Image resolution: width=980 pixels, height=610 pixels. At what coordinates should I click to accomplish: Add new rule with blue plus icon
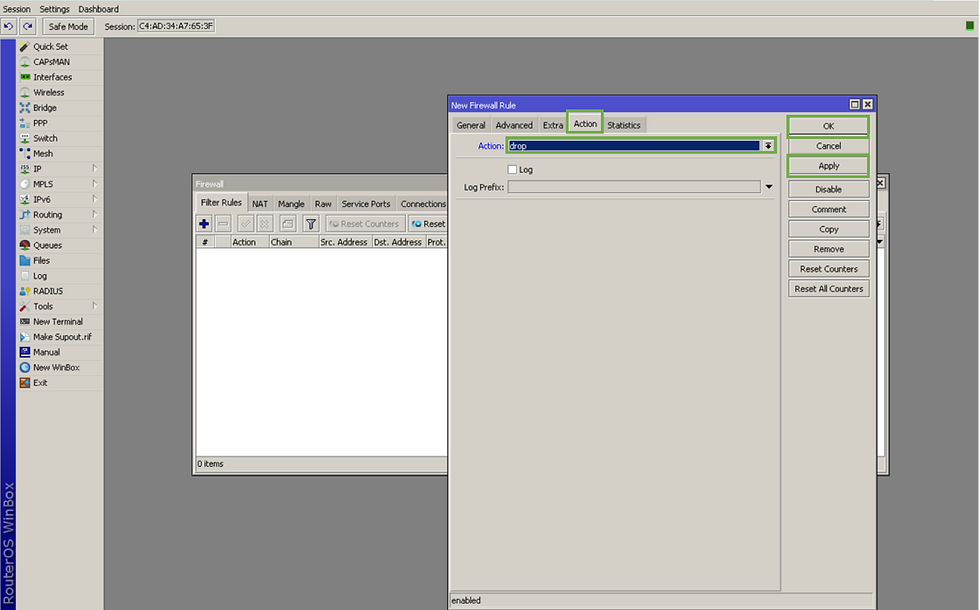point(204,224)
